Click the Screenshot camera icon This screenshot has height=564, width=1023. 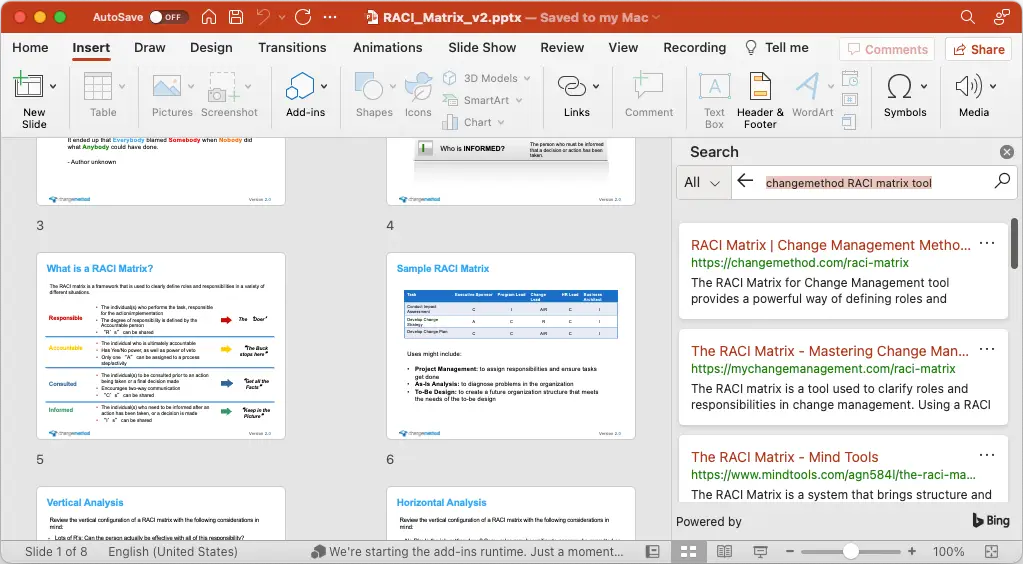[223, 86]
